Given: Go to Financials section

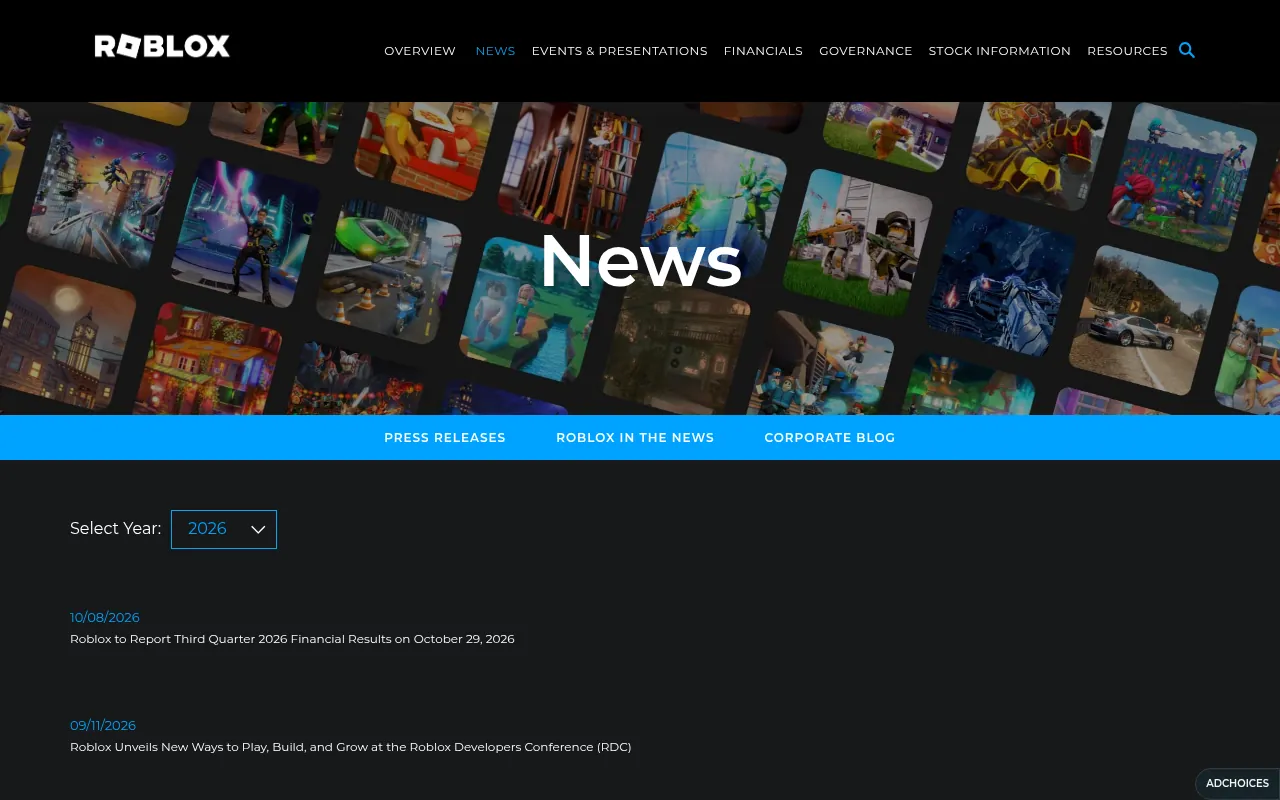Looking at the screenshot, I should pyautogui.click(x=763, y=51).
